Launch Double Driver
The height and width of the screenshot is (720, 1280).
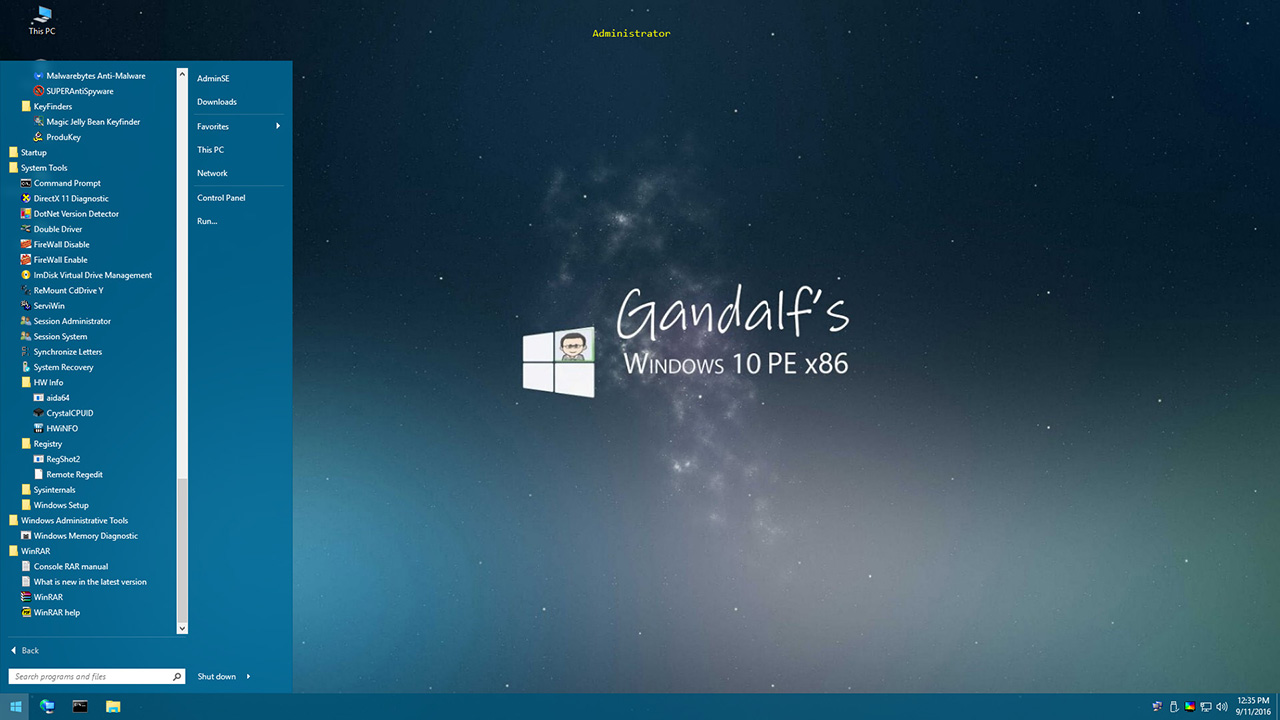point(51,229)
